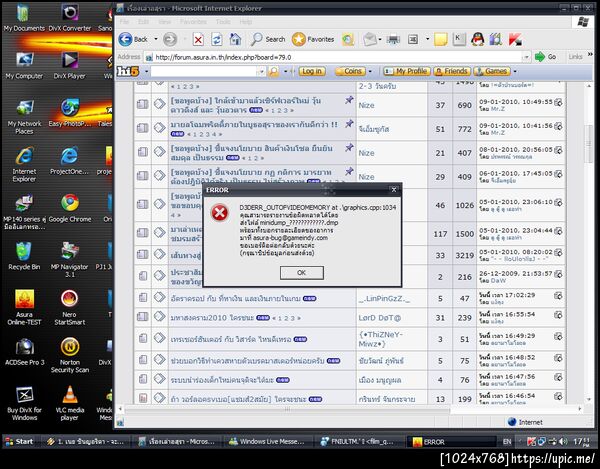
Task: Click EN language indicator in tray
Action: point(507,442)
